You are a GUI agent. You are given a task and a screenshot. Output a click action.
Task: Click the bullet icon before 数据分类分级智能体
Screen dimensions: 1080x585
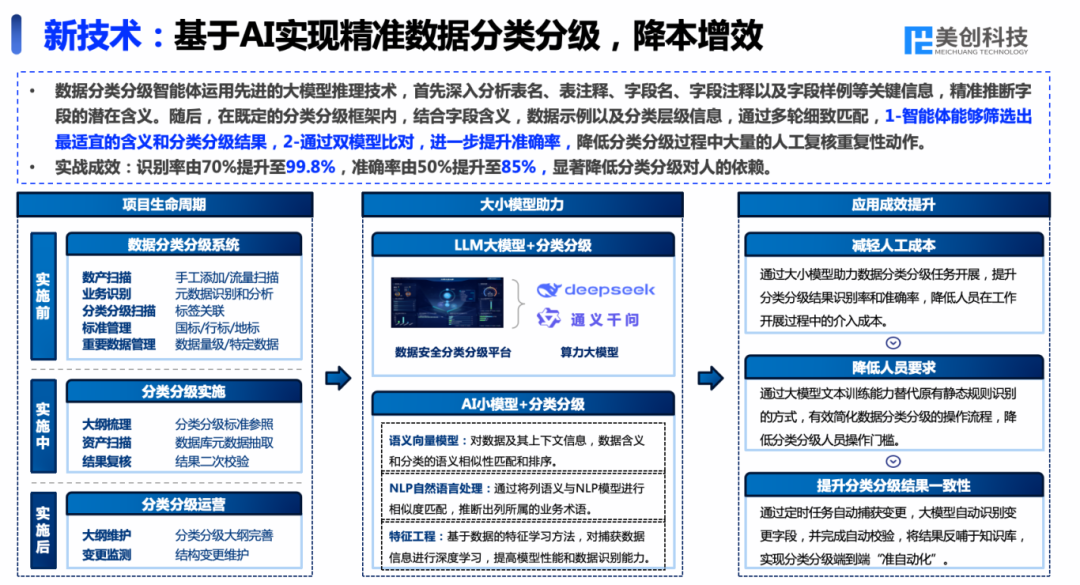[x=32, y=88]
